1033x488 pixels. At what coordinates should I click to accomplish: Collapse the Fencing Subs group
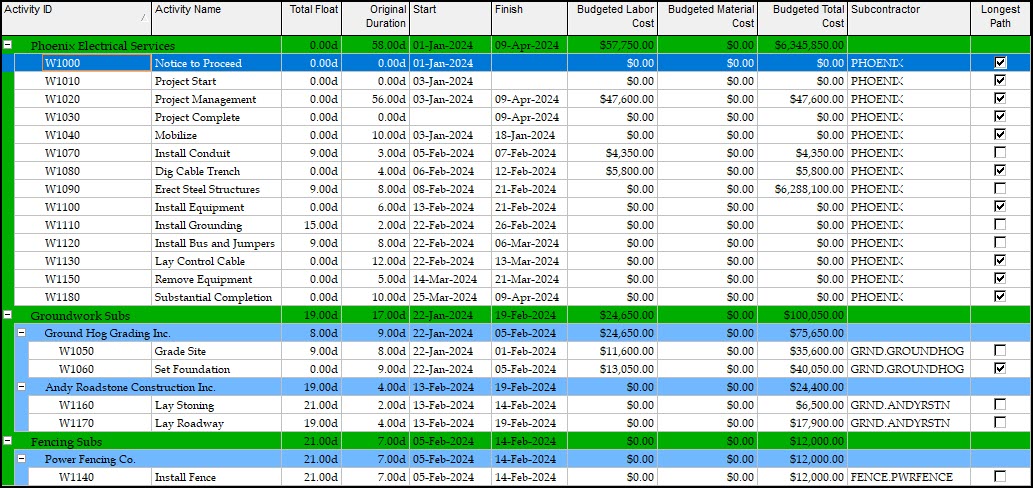pyautogui.click(x=8, y=441)
